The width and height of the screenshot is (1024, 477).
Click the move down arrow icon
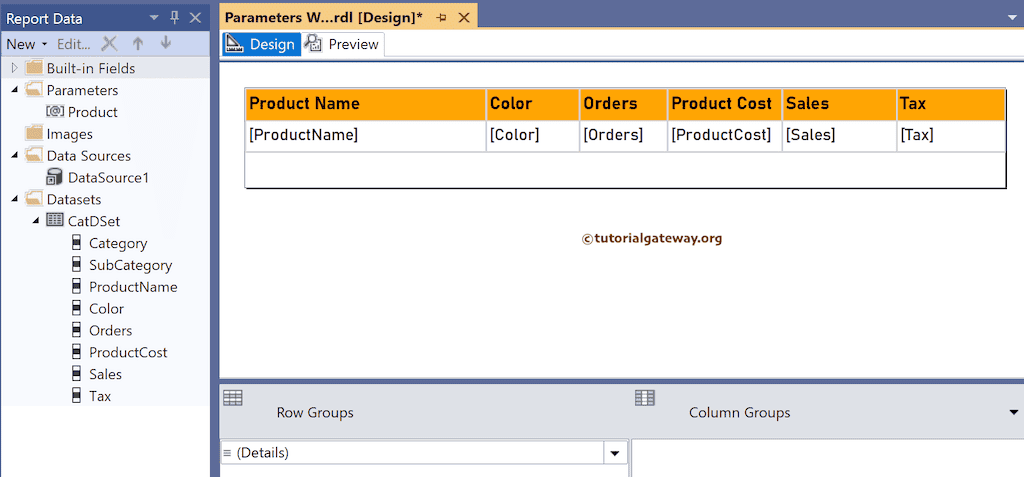point(165,44)
